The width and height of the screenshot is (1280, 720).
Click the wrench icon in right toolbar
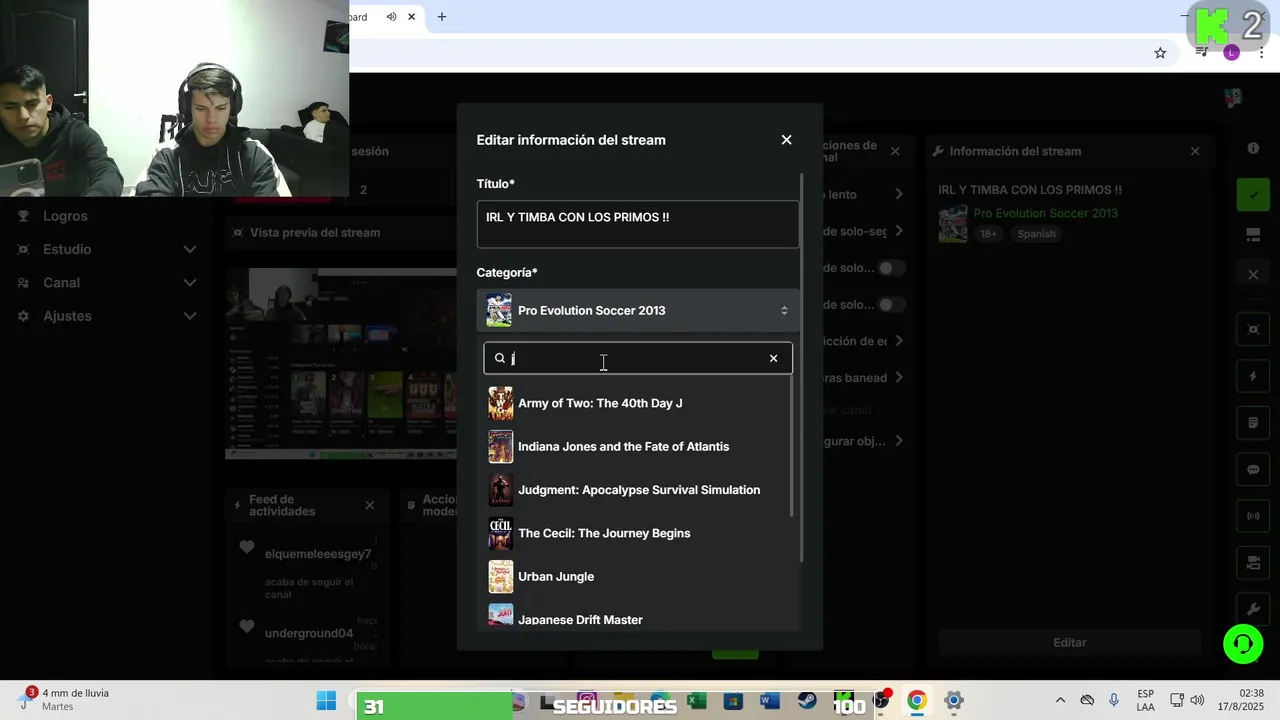(1253, 609)
